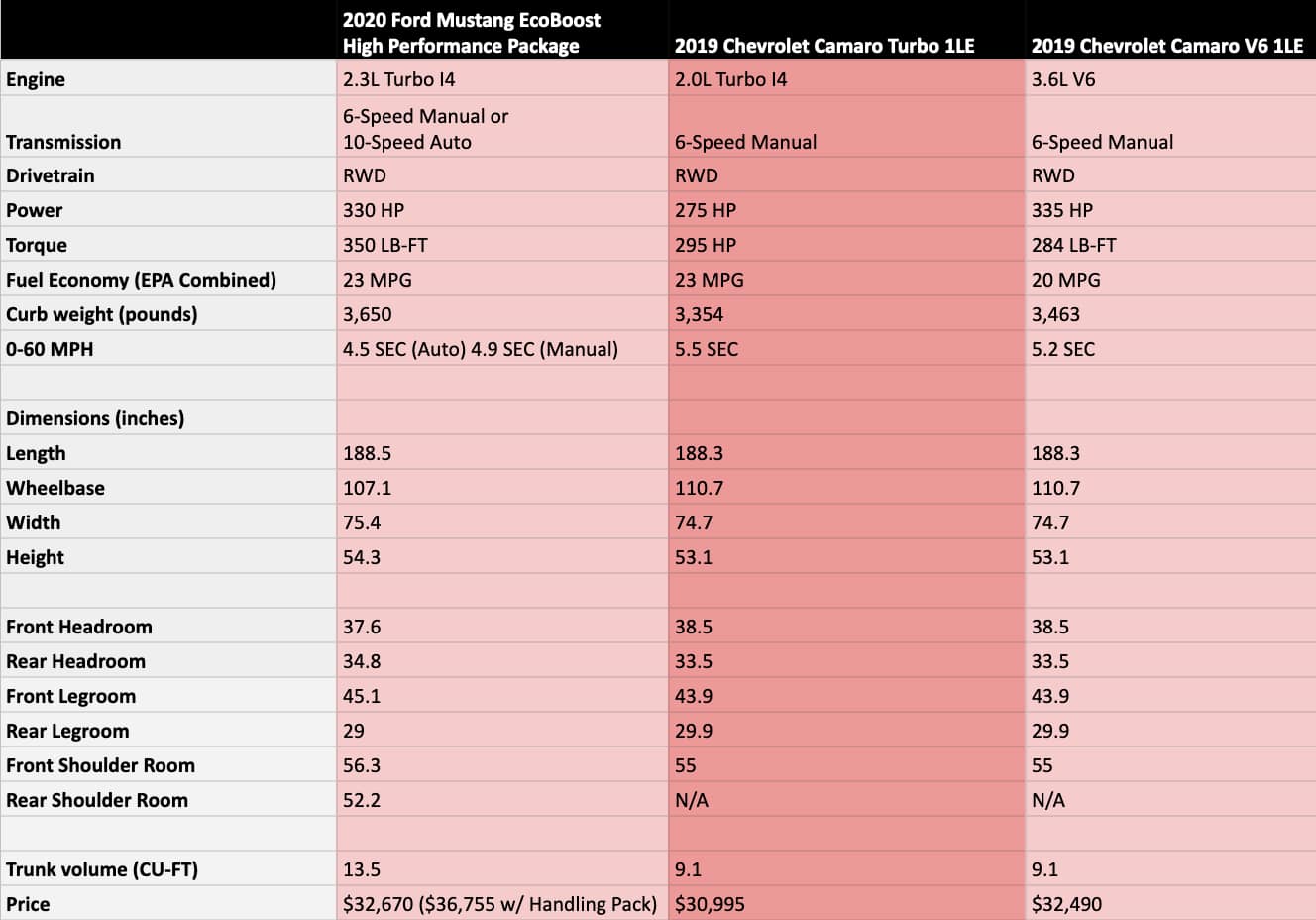Select the 2.3L Turbo I4 cell
This screenshot has height=920, width=1316.
point(502,79)
